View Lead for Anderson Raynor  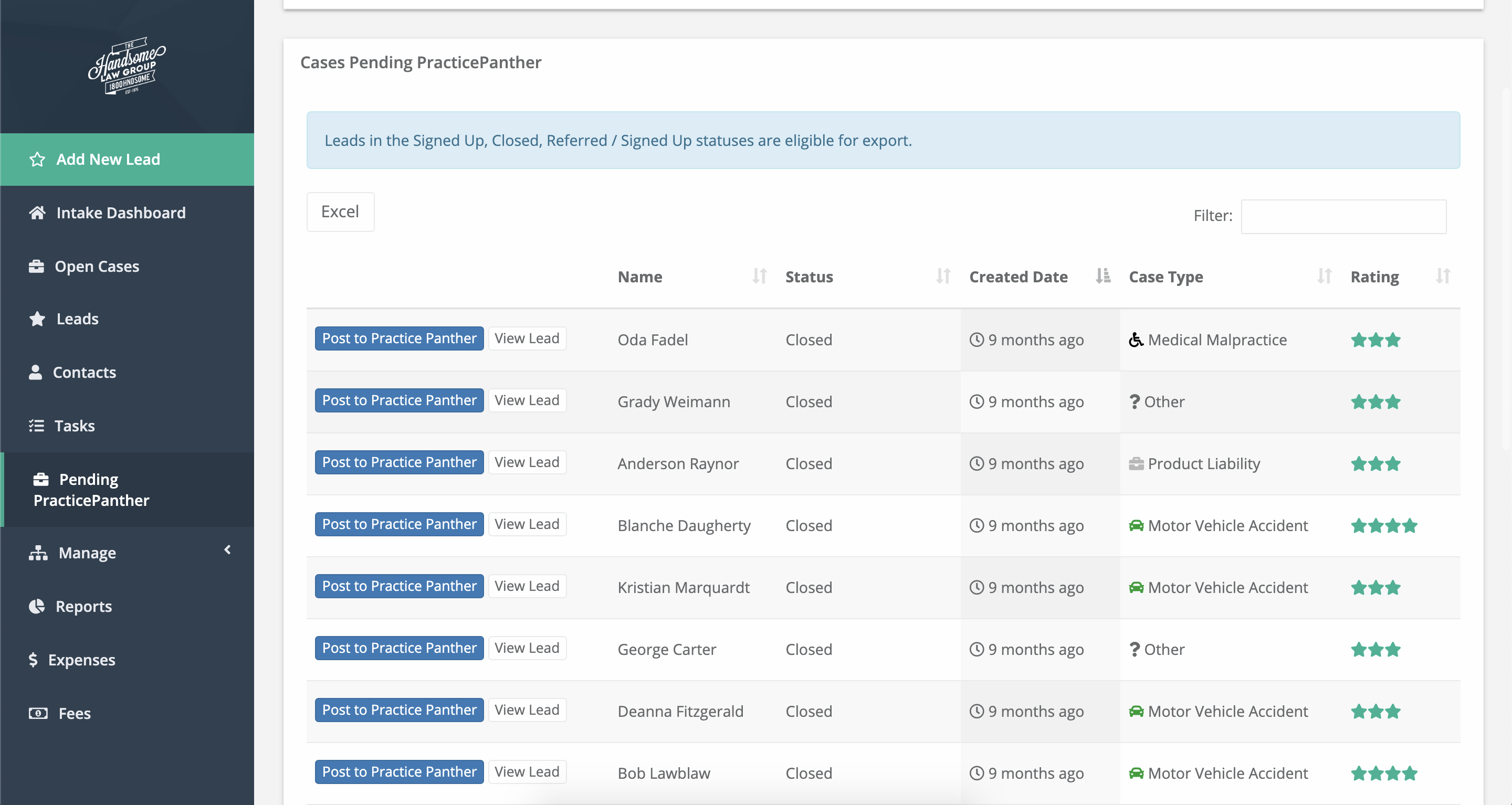point(527,462)
